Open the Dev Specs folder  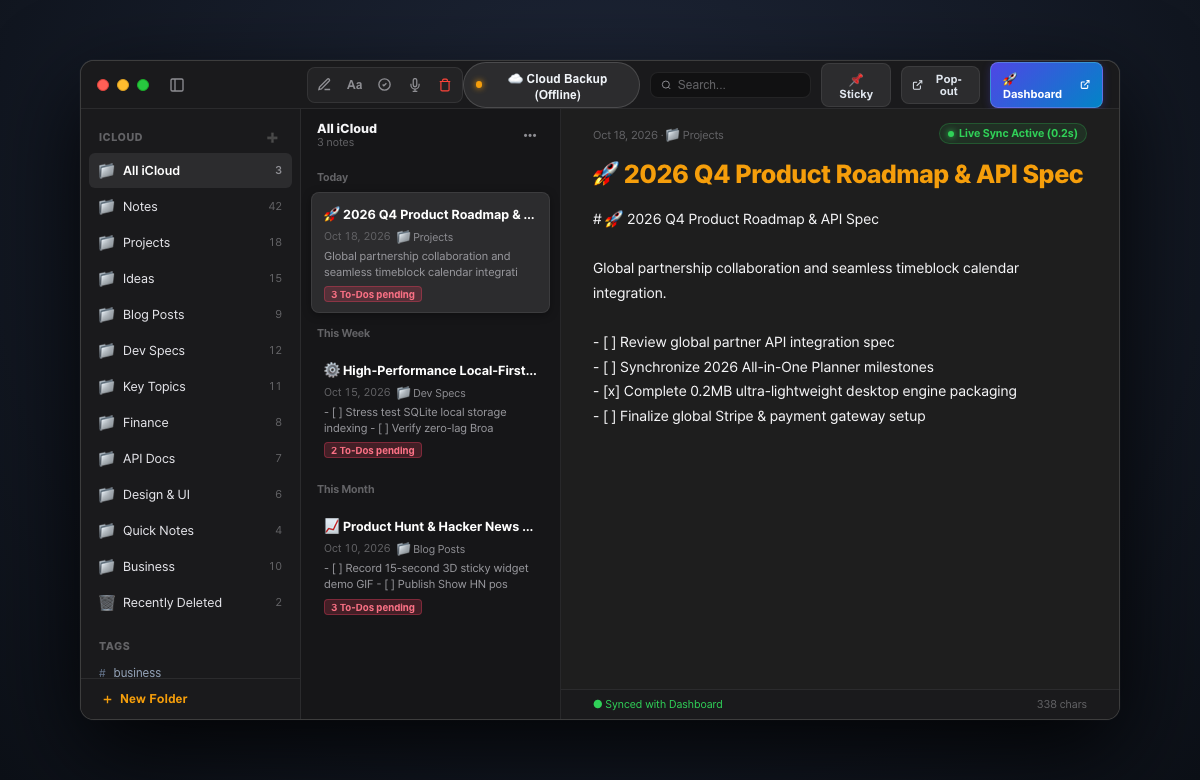coord(190,351)
